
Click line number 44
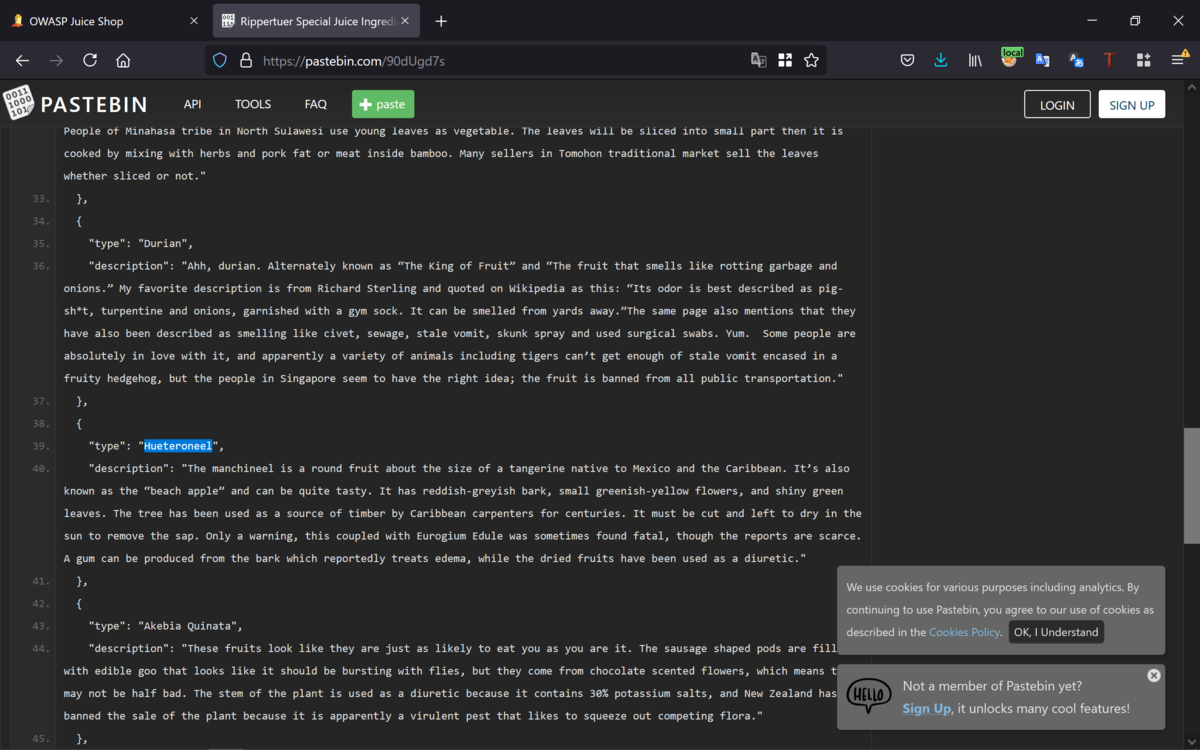[40, 648]
